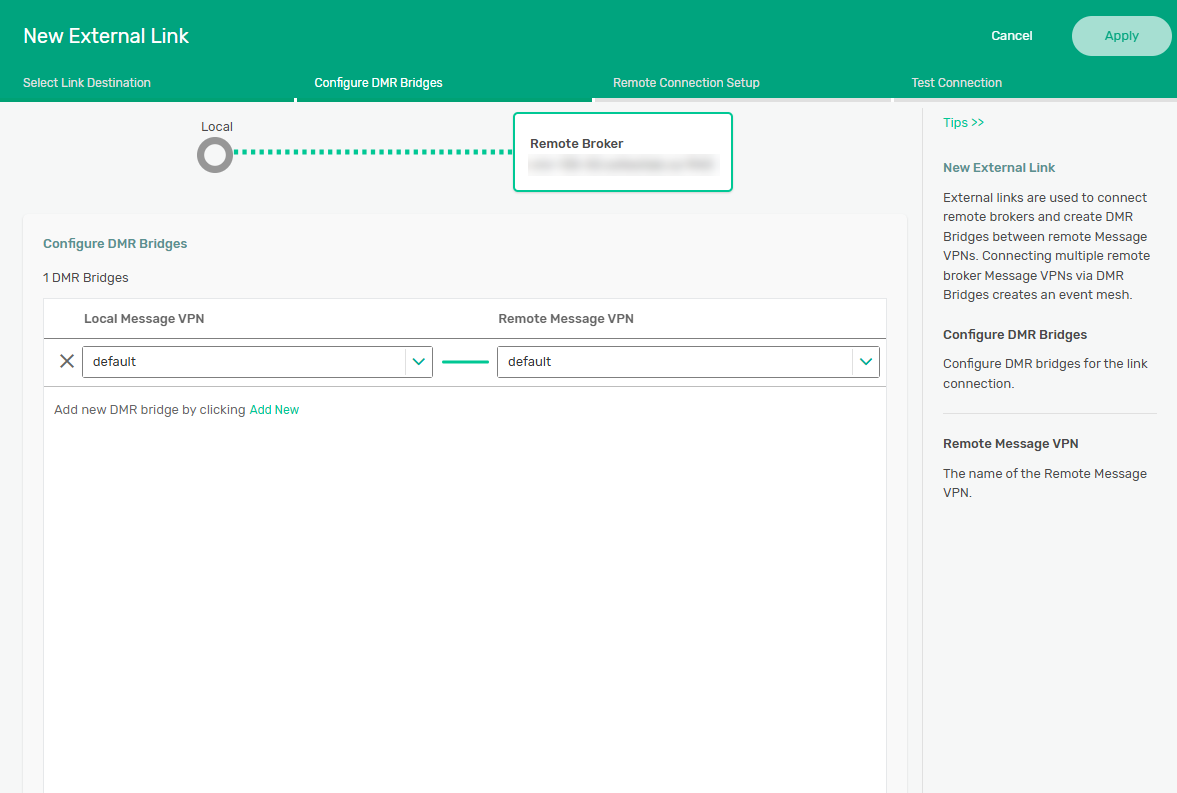The image size is (1177, 793).
Task: Collapse the Tips panel via Tips >>
Action: coord(963,123)
